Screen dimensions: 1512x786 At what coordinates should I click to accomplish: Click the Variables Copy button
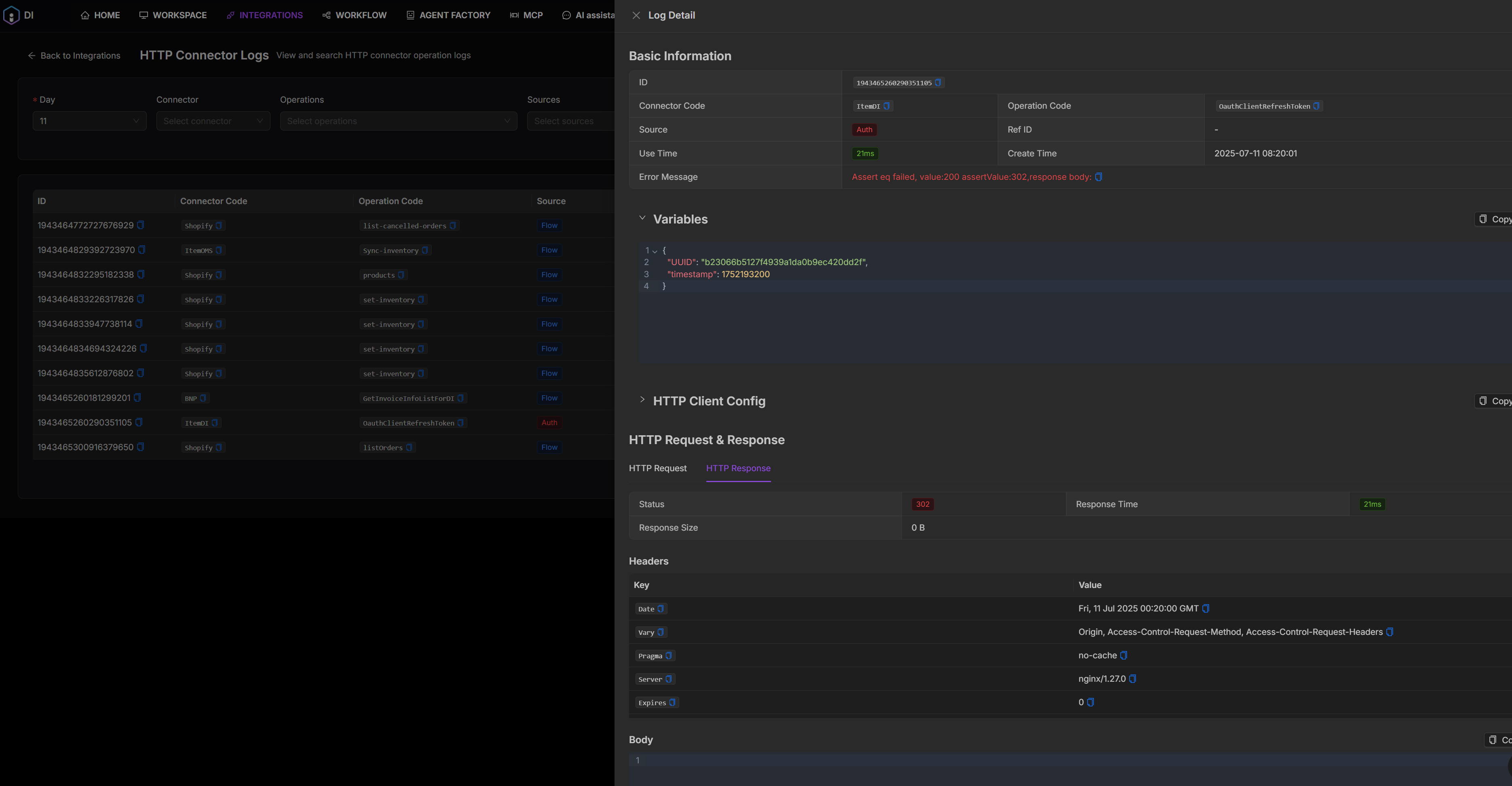(1494, 219)
